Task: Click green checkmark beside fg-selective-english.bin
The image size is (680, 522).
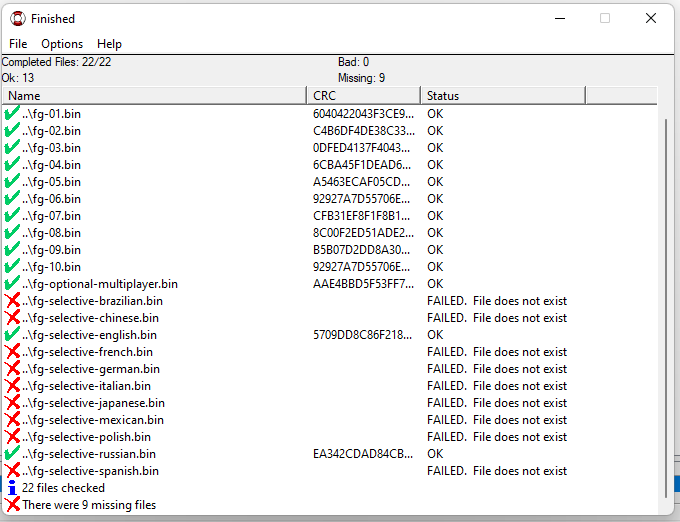Action: click(12, 334)
